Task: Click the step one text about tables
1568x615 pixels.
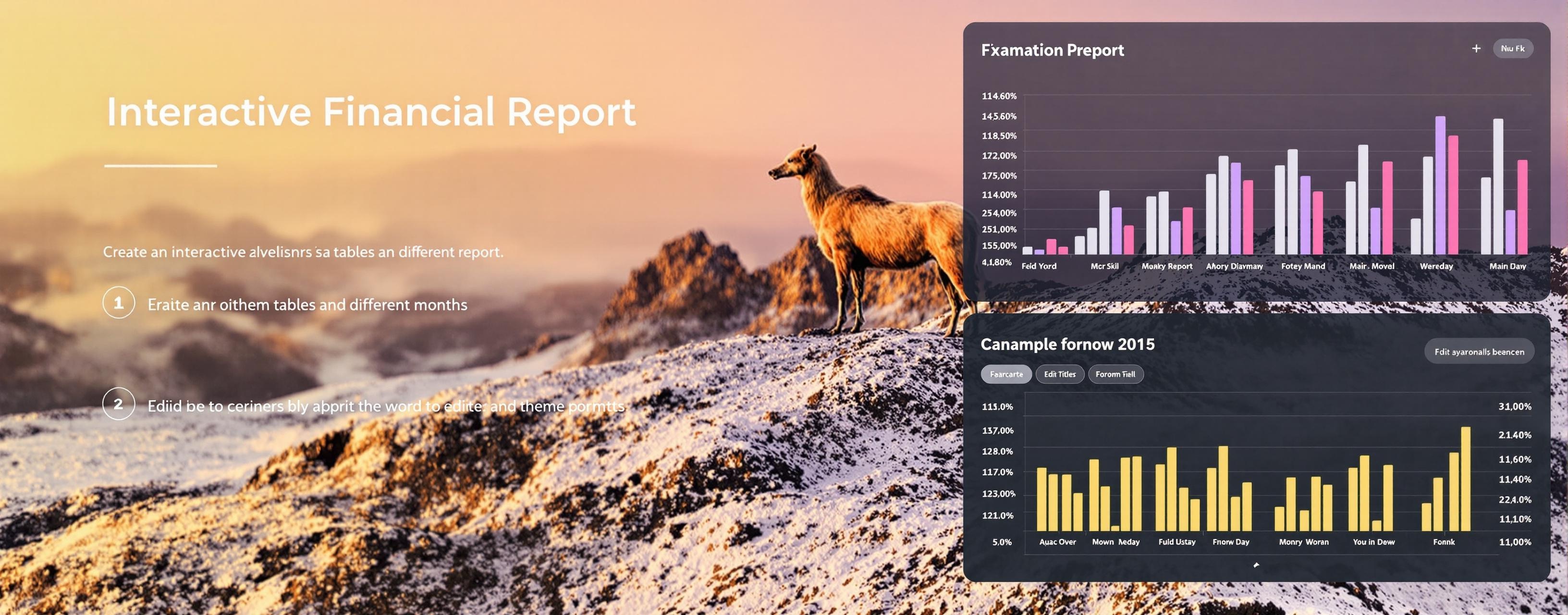Action: pos(307,305)
